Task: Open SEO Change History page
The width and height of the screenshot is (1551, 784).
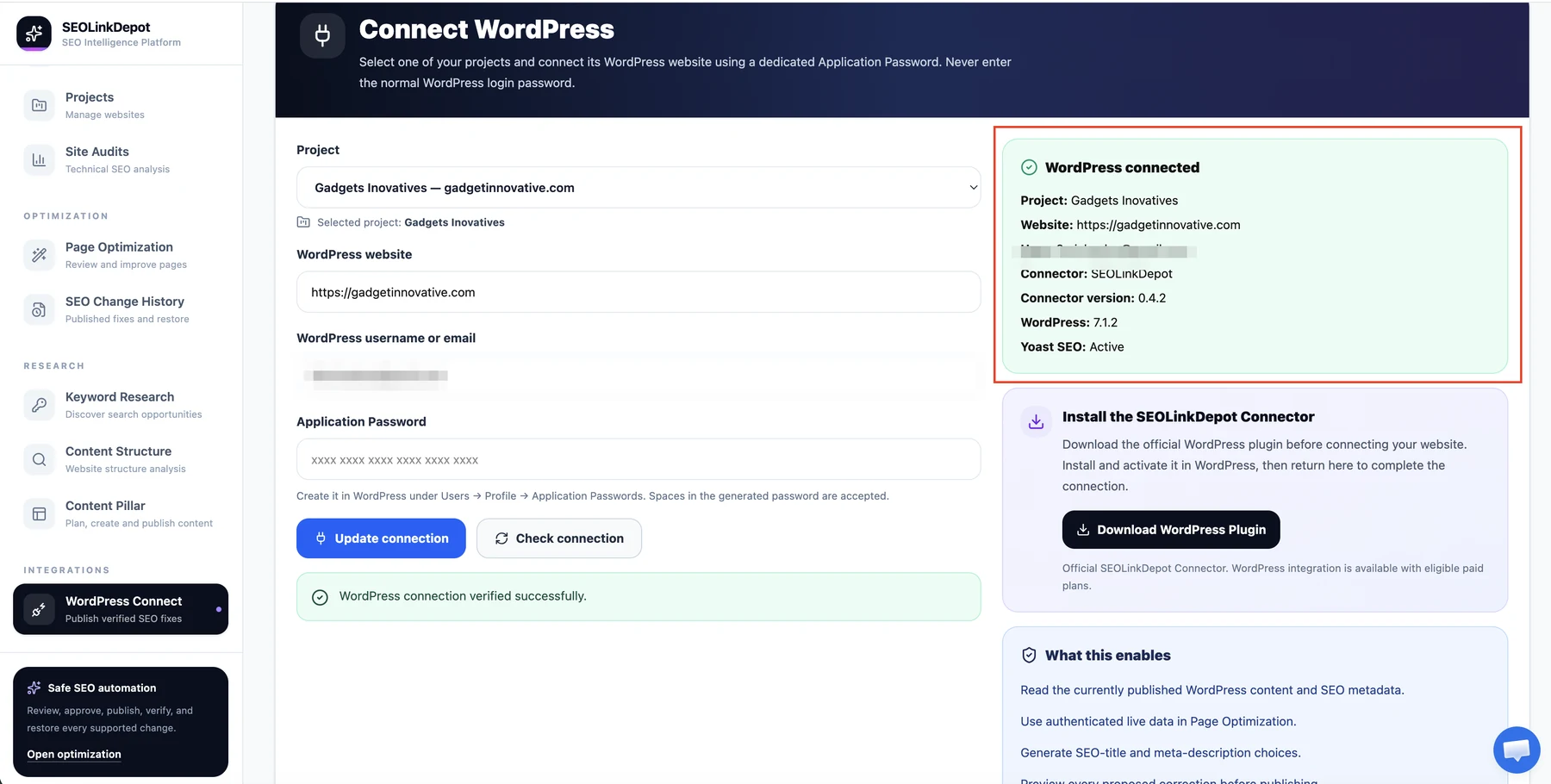Action: 121,309
